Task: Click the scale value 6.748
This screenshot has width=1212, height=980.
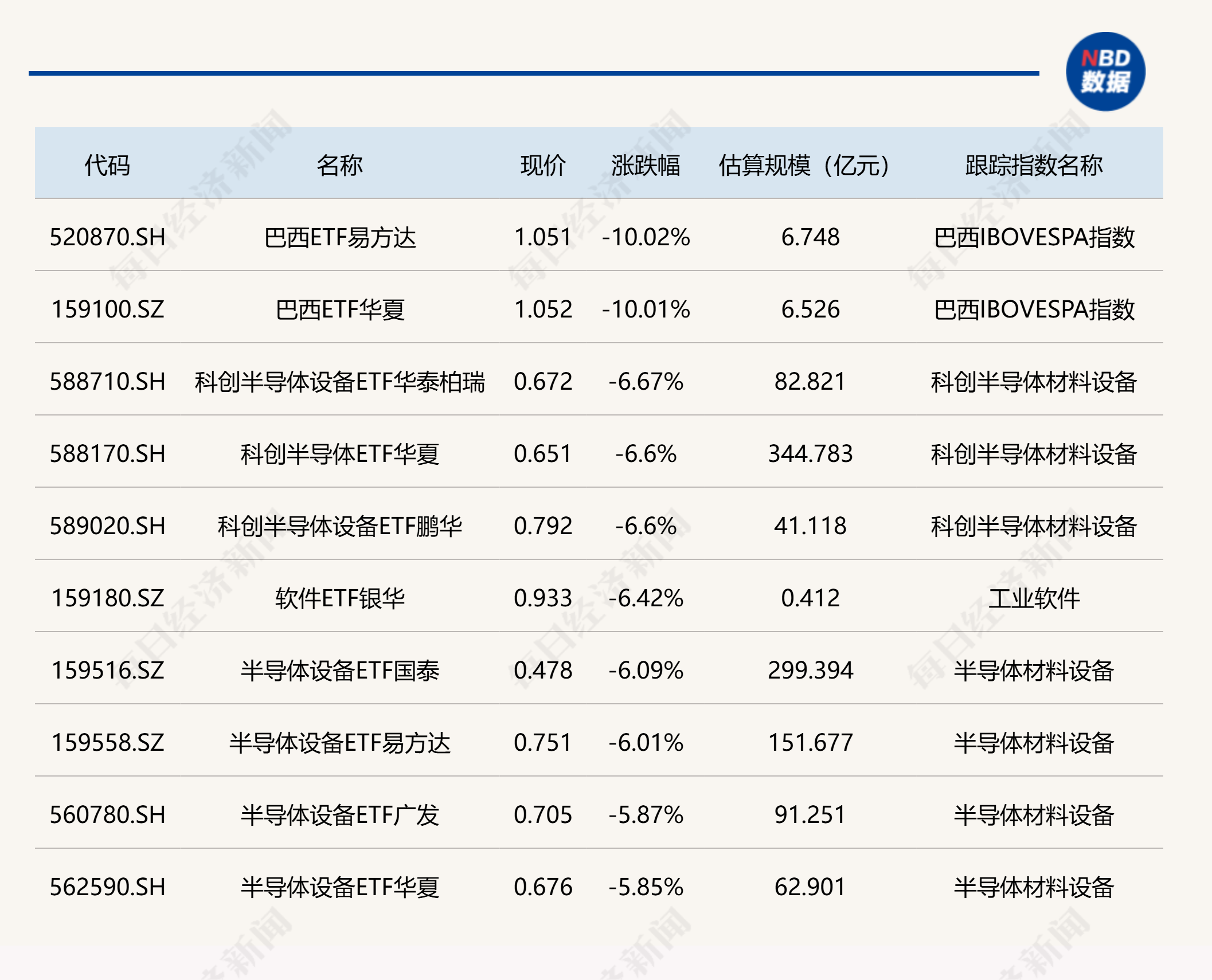Action: pos(810,237)
